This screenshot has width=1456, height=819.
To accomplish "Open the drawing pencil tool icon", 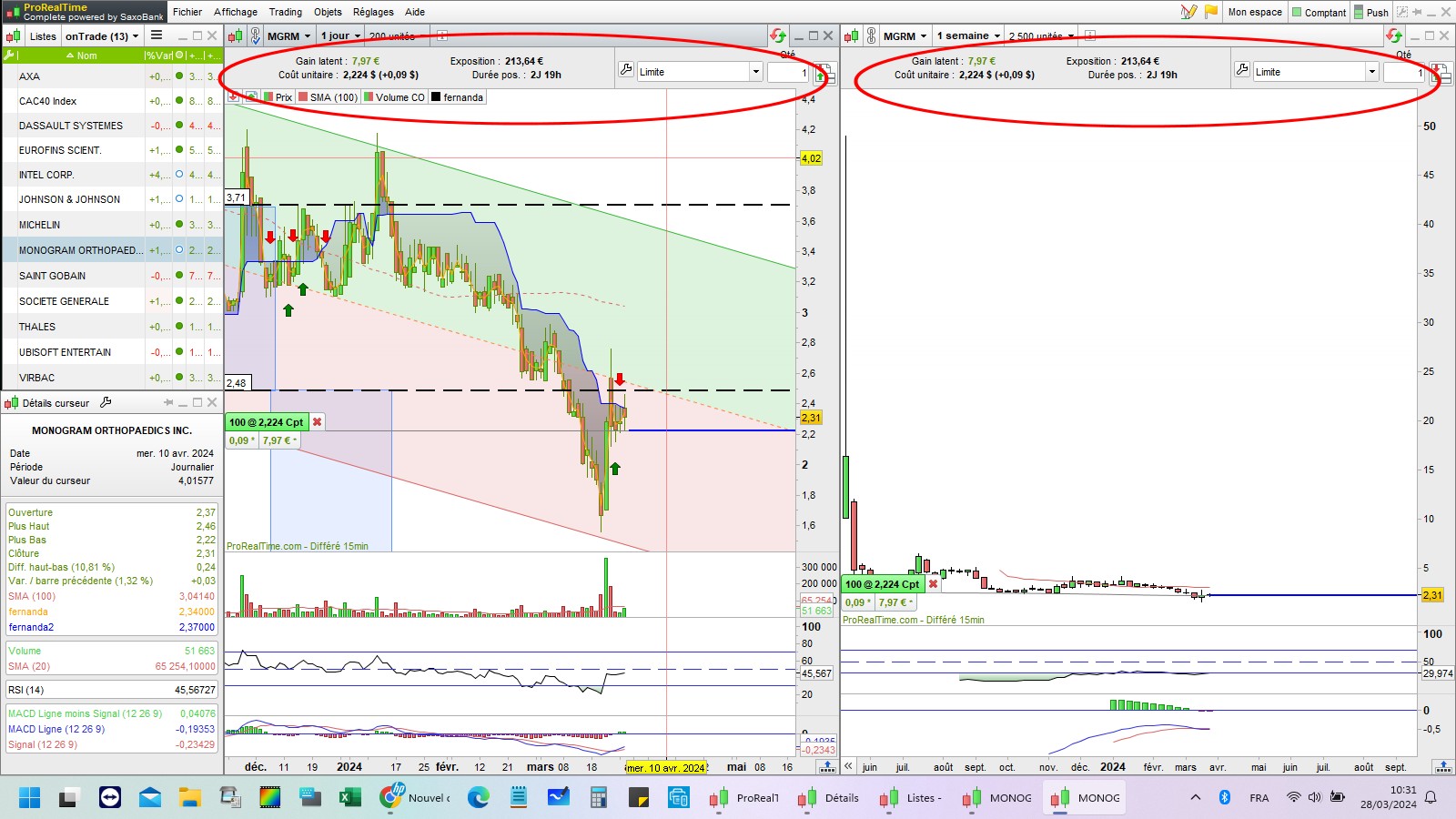I will 1188,12.
